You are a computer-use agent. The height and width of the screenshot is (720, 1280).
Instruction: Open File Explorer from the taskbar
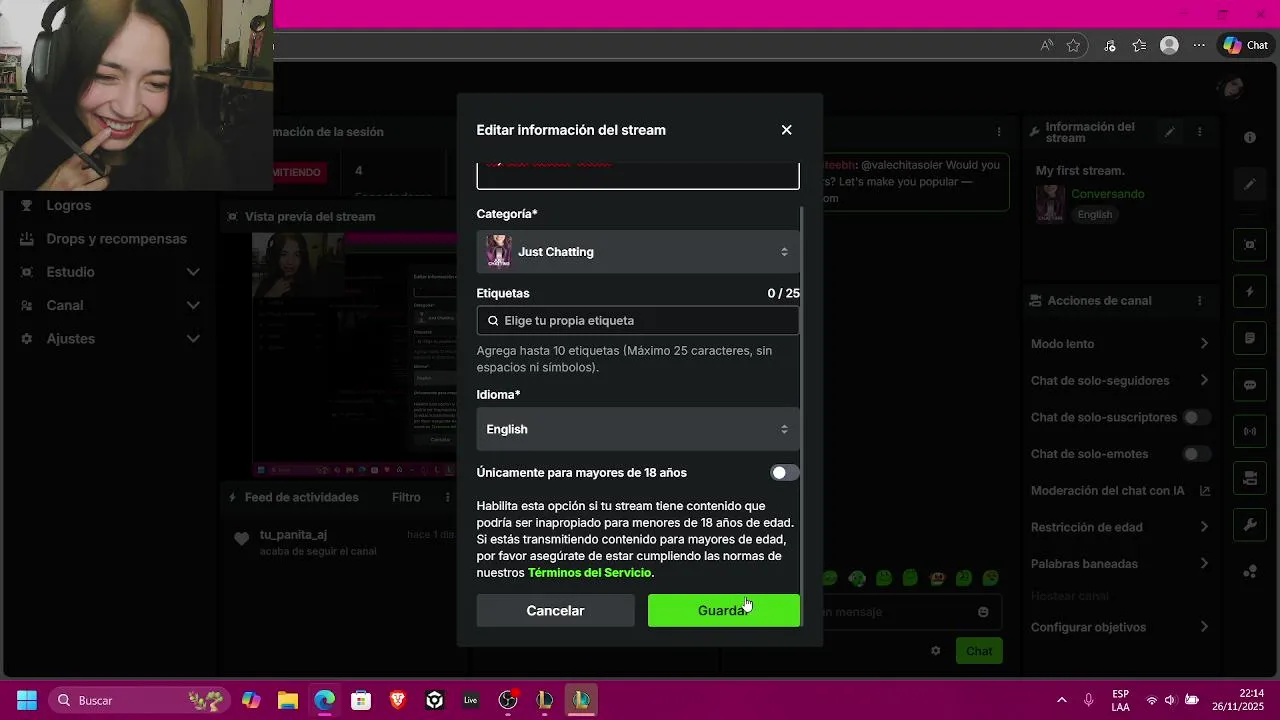(288, 700)
